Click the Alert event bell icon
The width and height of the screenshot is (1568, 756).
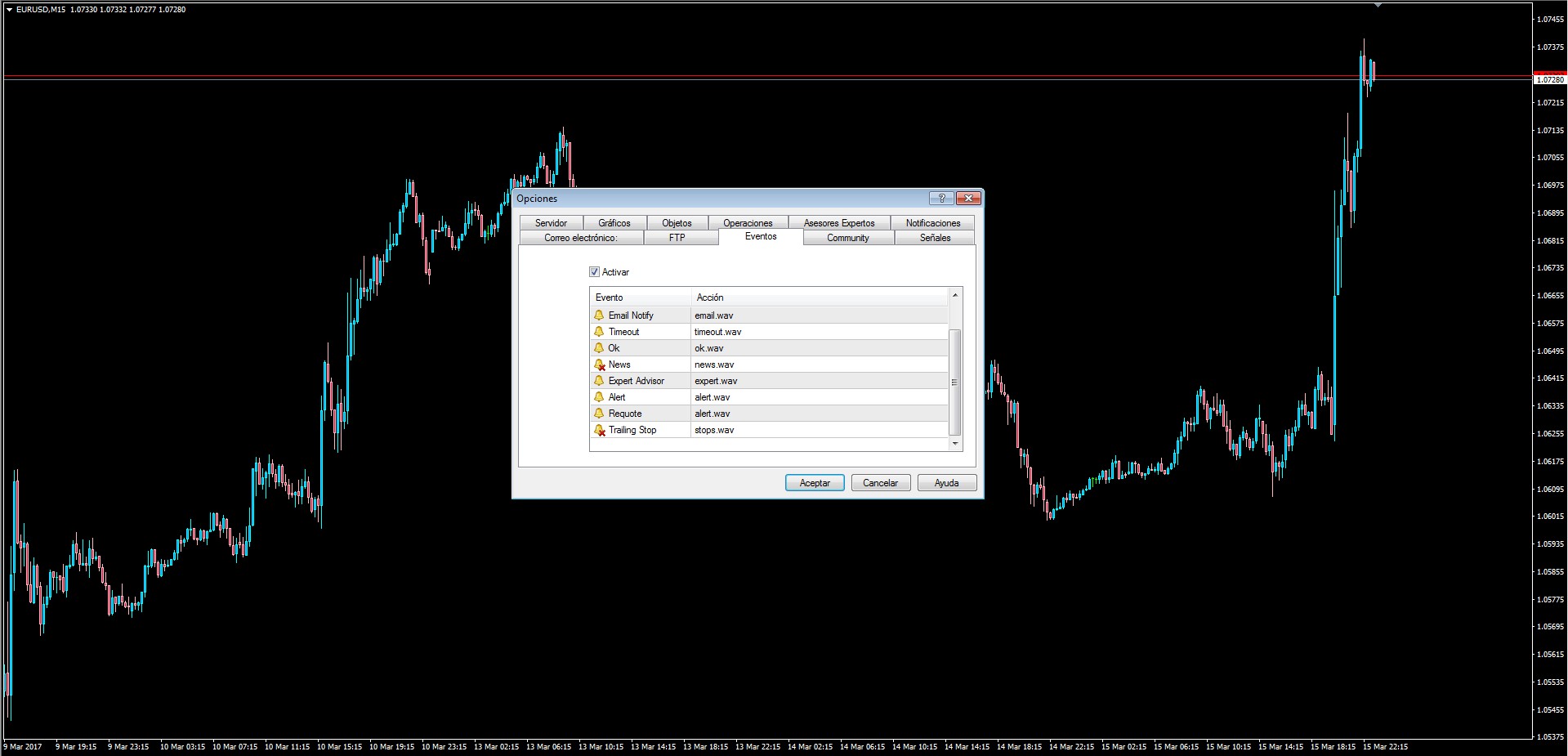(x=599, y=397)
